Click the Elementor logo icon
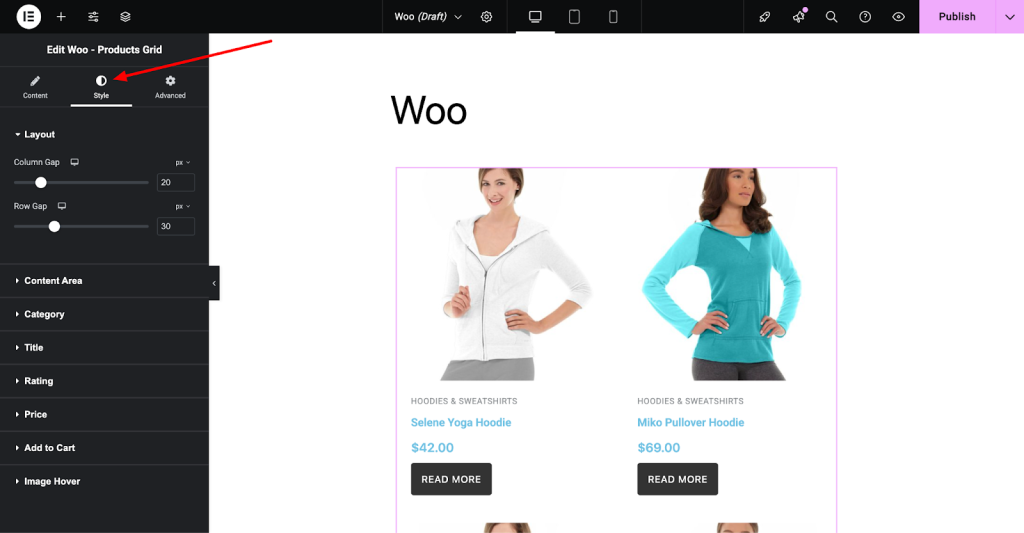 (x=29, y=17)
